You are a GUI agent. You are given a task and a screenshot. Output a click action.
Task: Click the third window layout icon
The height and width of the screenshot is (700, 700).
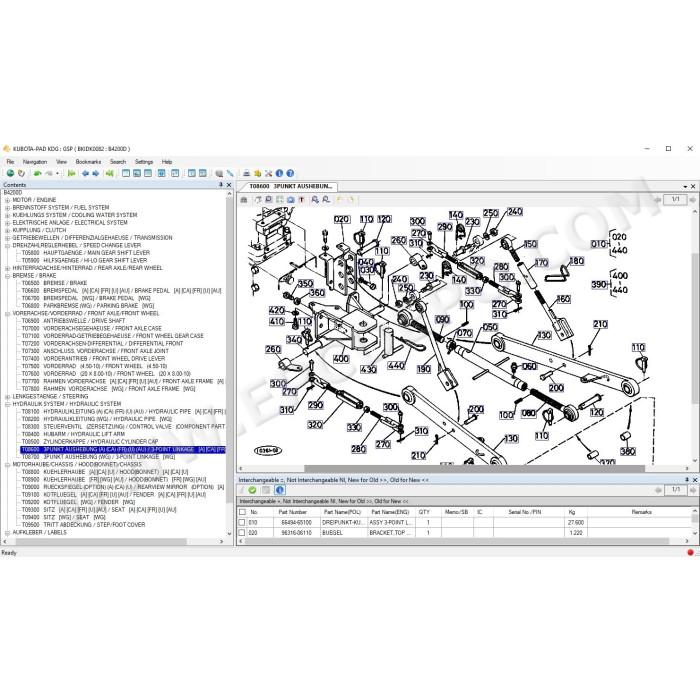pyautogui.click(x=148, y=173)
